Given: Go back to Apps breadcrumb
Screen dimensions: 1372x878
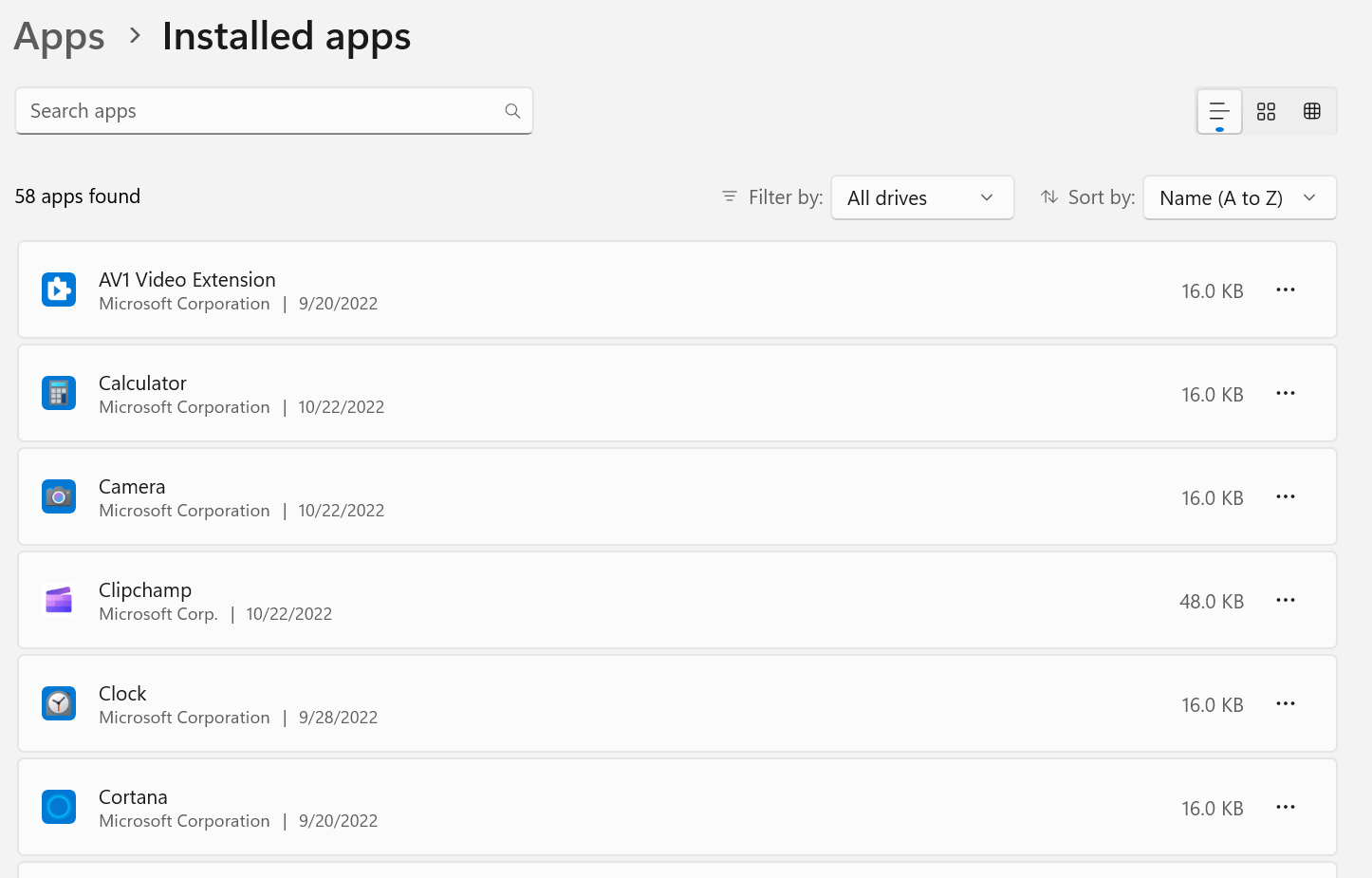Looking at the screenshot, I should click(x=59, y=37).
